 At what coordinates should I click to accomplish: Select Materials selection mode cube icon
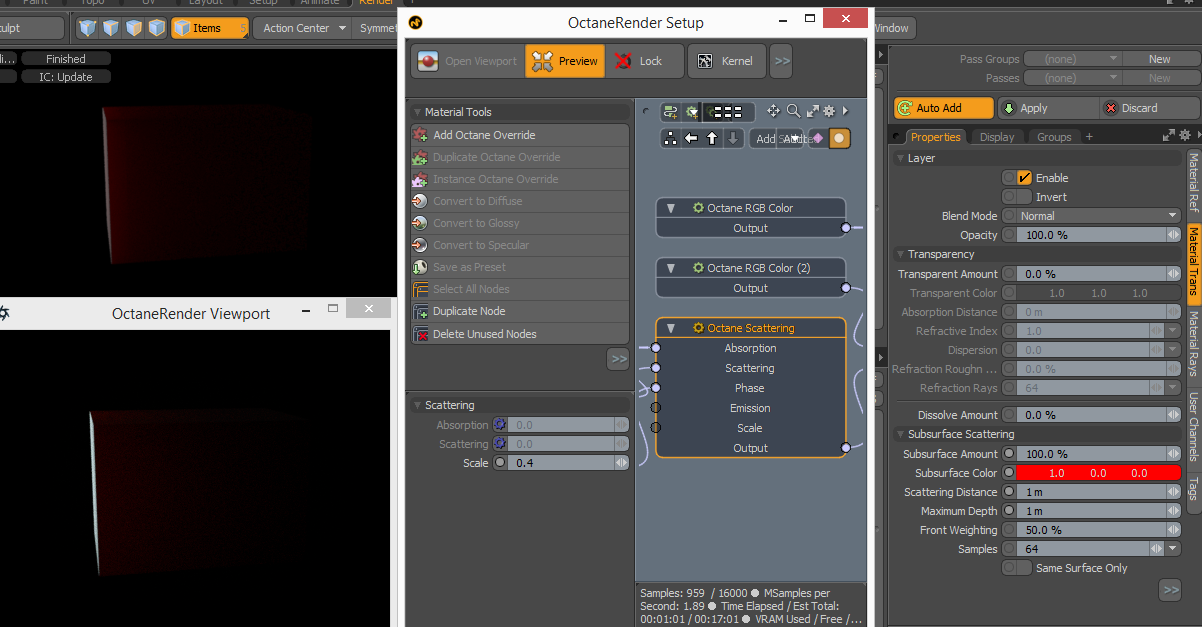[x=157, y=28]
